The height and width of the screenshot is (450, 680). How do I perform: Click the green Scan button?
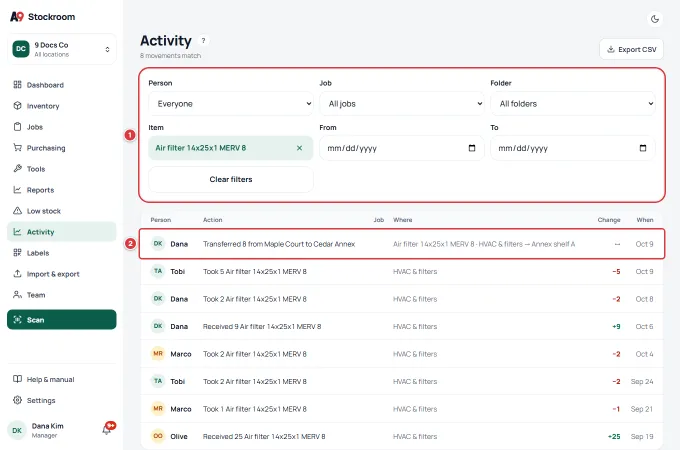click(x=62, y=320)
